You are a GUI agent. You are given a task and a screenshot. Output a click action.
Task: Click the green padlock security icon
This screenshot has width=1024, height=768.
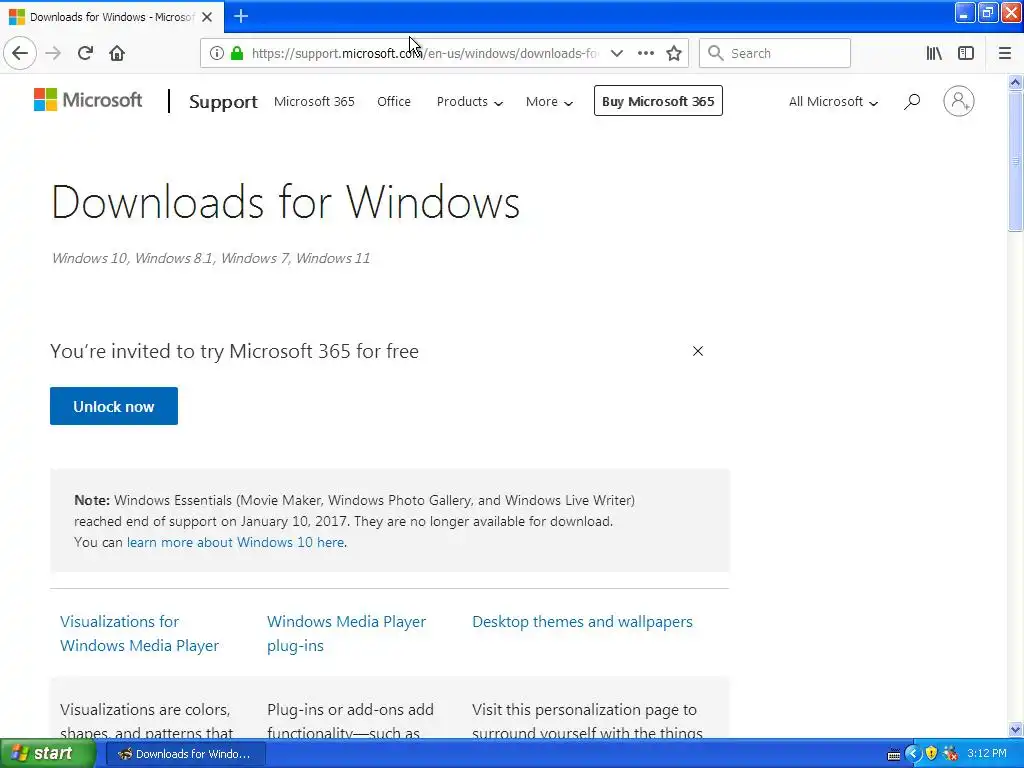point(237,53)
